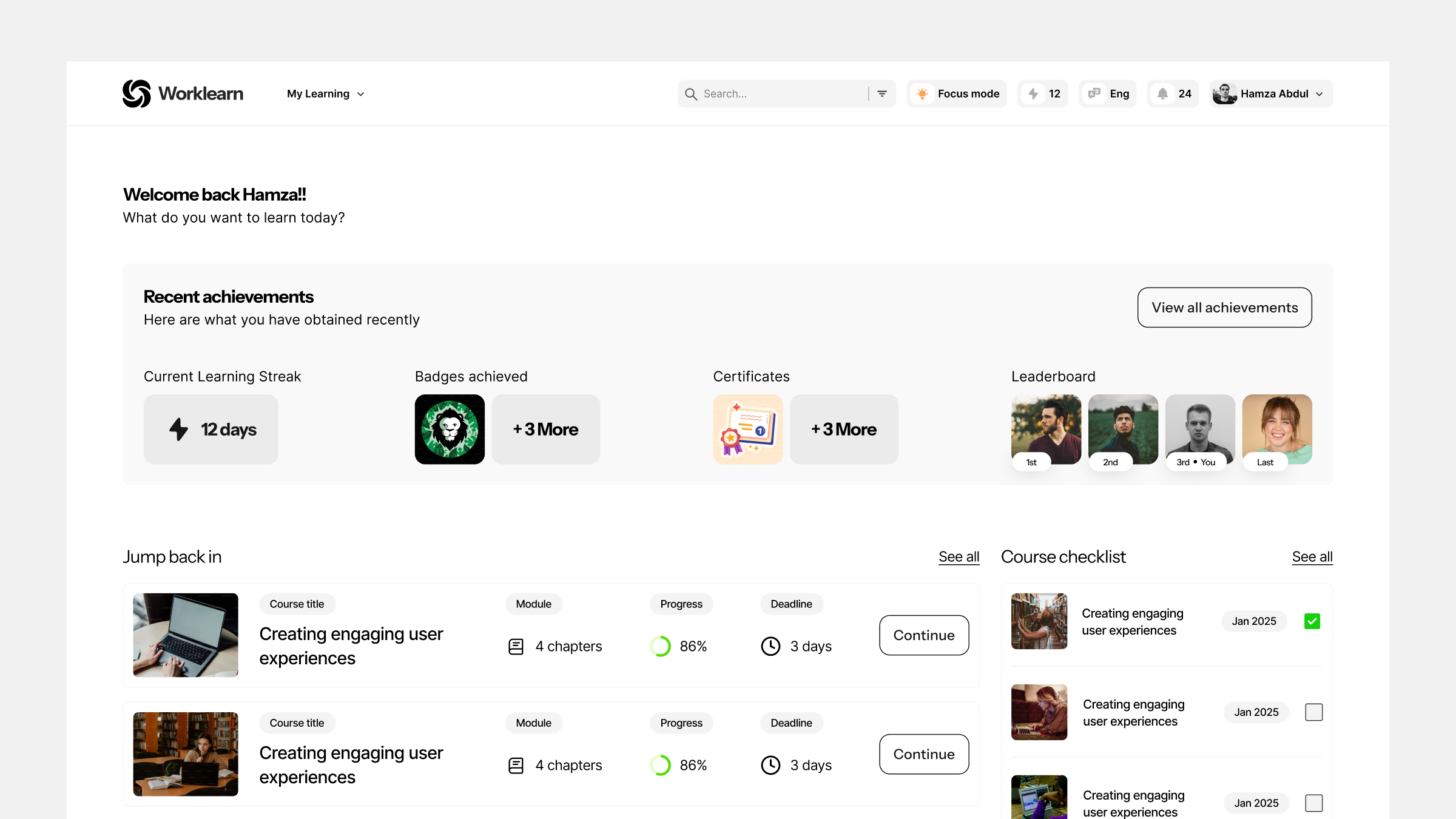Click the first checklist item bookshelf thumbnail
Screen dimensions: 1456x819
(x=1039, y=621)
